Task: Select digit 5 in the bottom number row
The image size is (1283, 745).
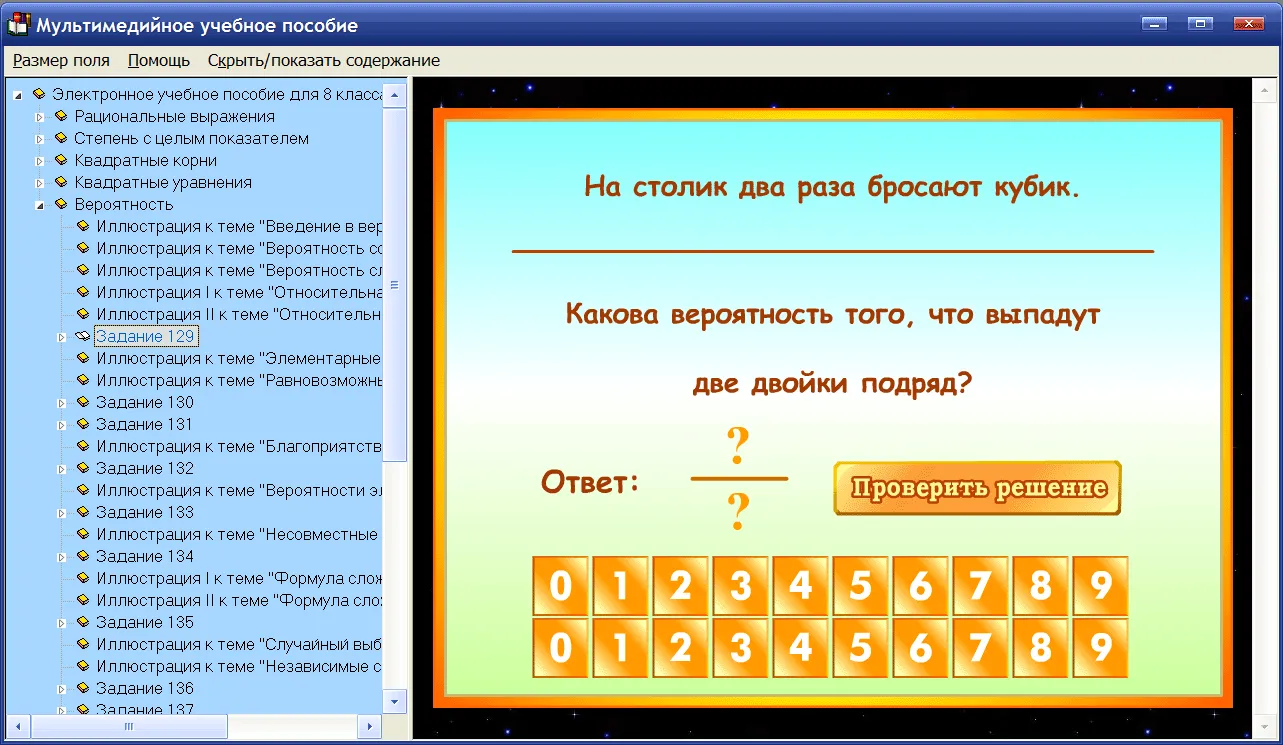Action: (x=860, y=648)
